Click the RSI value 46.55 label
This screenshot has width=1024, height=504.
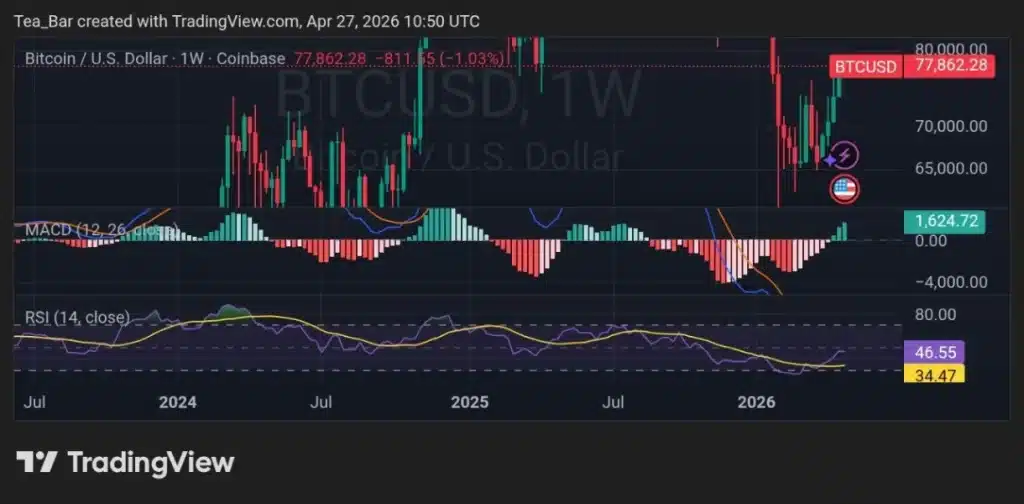(935, 353)
